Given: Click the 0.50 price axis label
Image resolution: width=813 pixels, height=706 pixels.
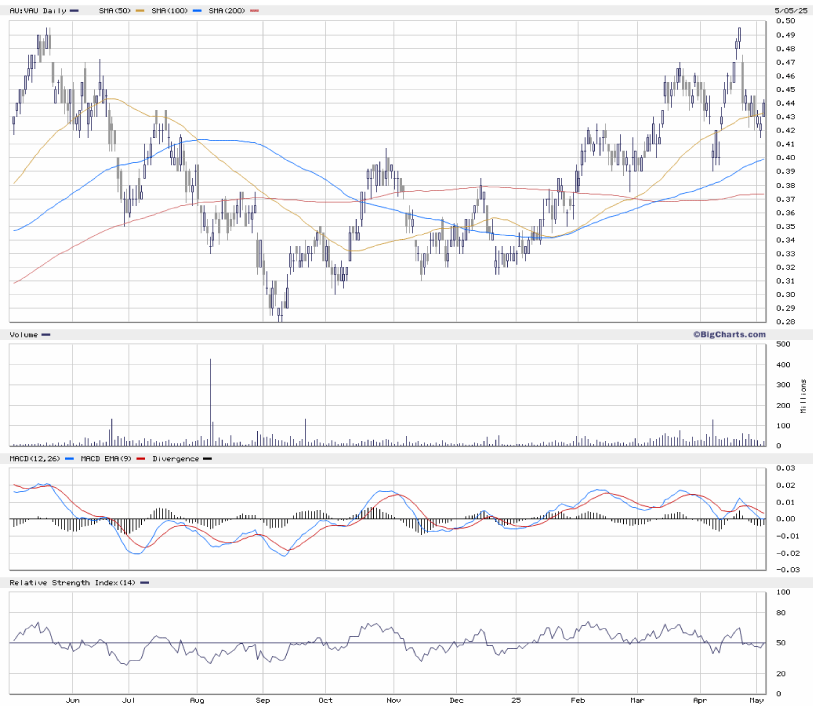Looking at the screenshot, I should [x=789, y=21].
